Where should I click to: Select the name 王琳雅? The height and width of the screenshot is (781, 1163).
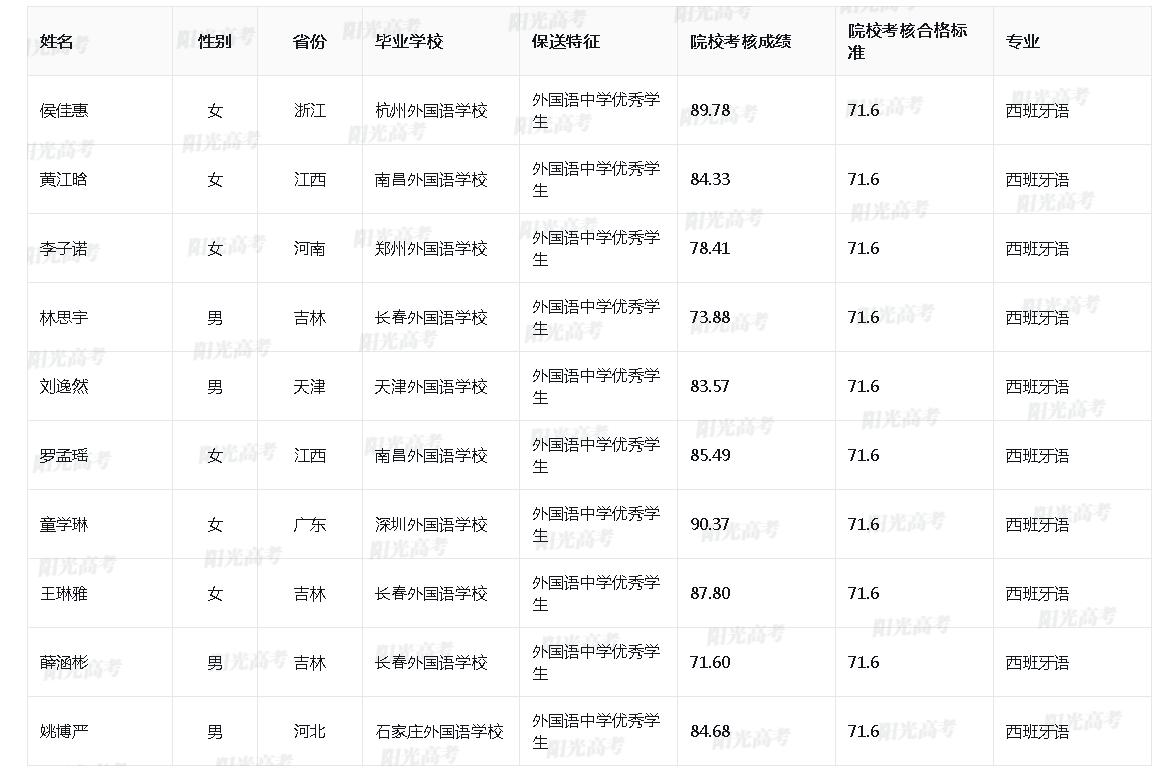coord(64,593)
